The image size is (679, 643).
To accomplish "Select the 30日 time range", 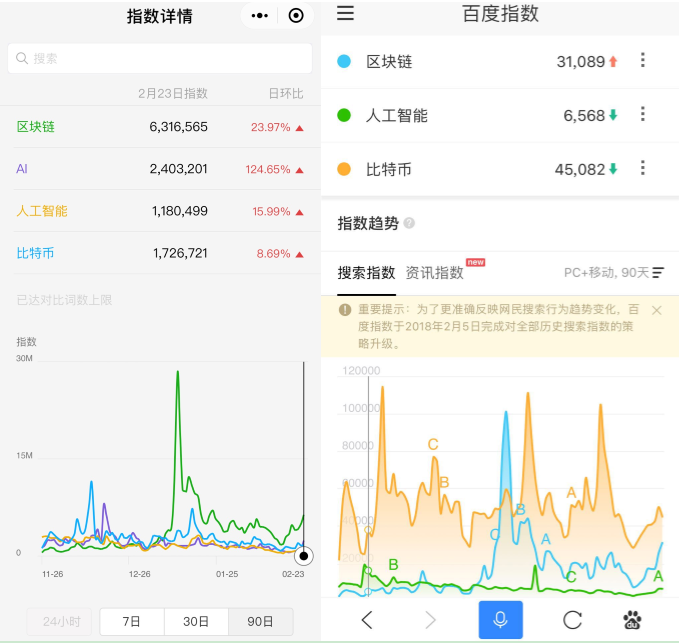I will click(x=196, y=621).
